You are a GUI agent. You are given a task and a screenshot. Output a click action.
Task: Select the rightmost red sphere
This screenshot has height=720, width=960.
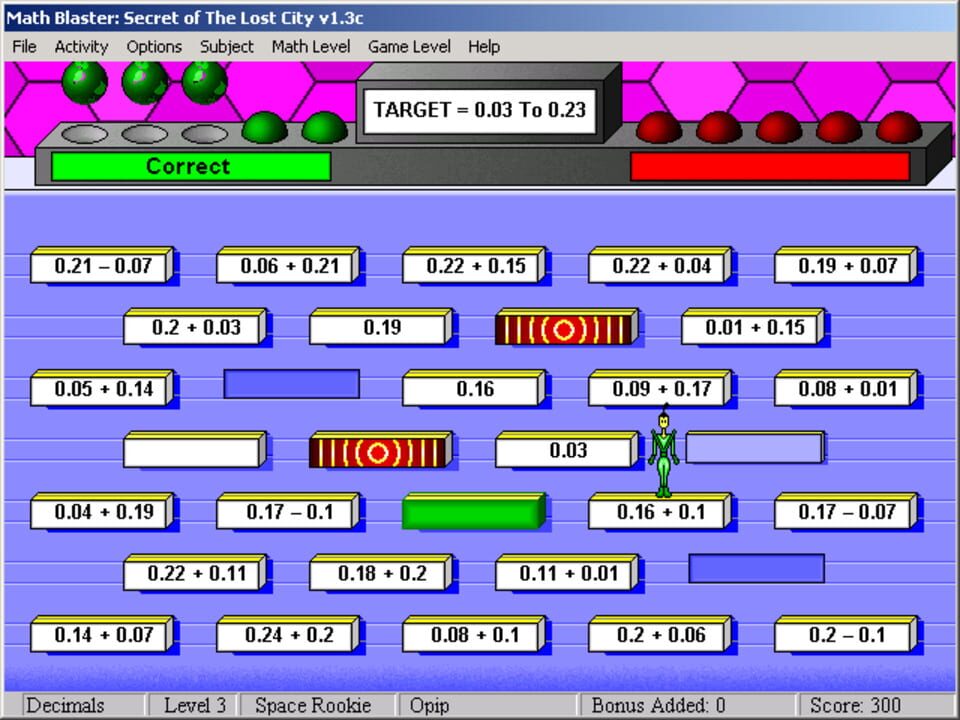[x=898, y=130]
